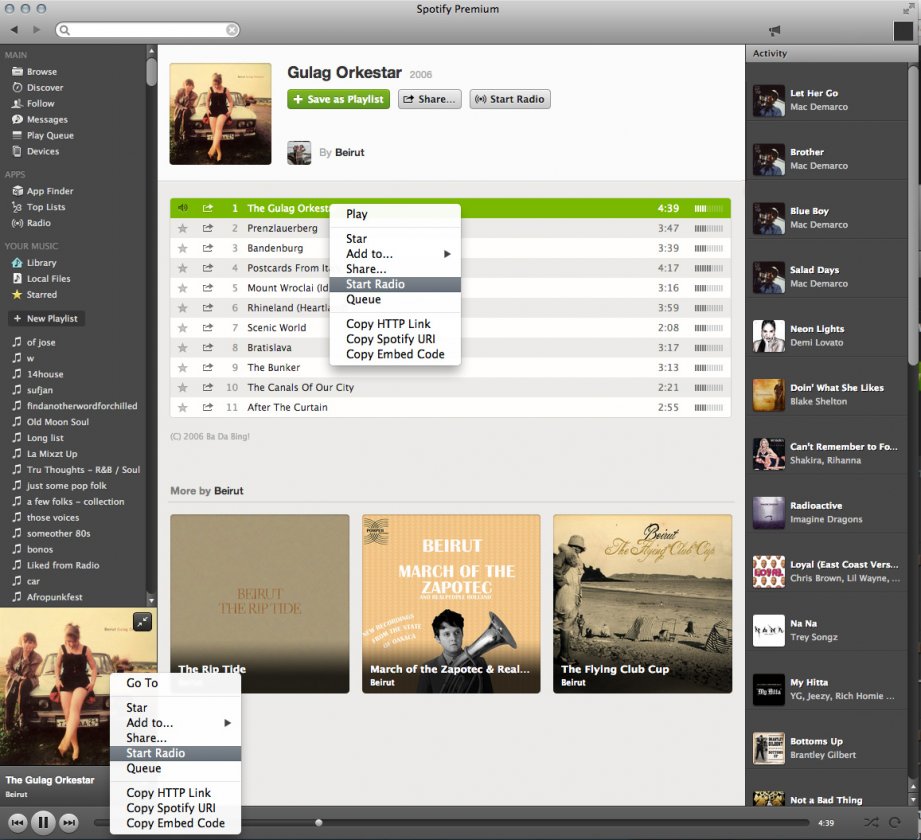
Task: Open the Afropunkfest playlist
Action: (x=55, y=597)
